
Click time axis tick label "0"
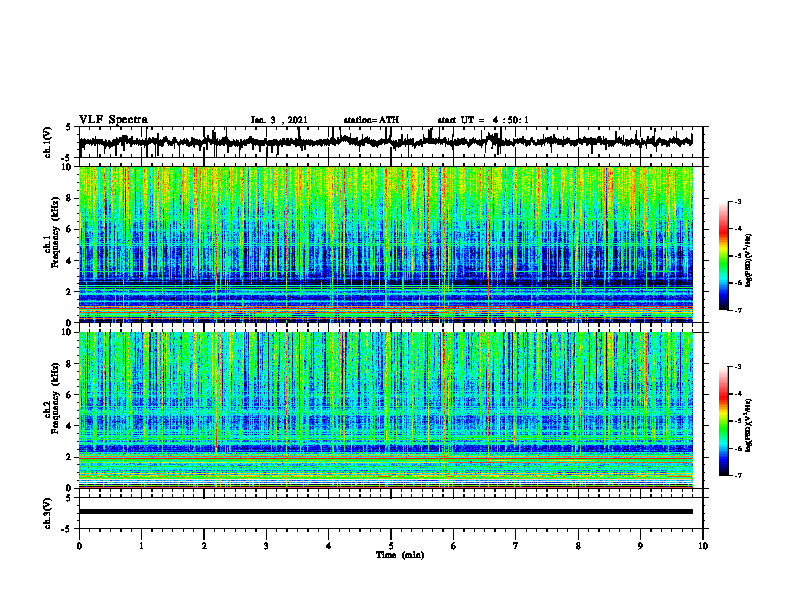point(79,546)
